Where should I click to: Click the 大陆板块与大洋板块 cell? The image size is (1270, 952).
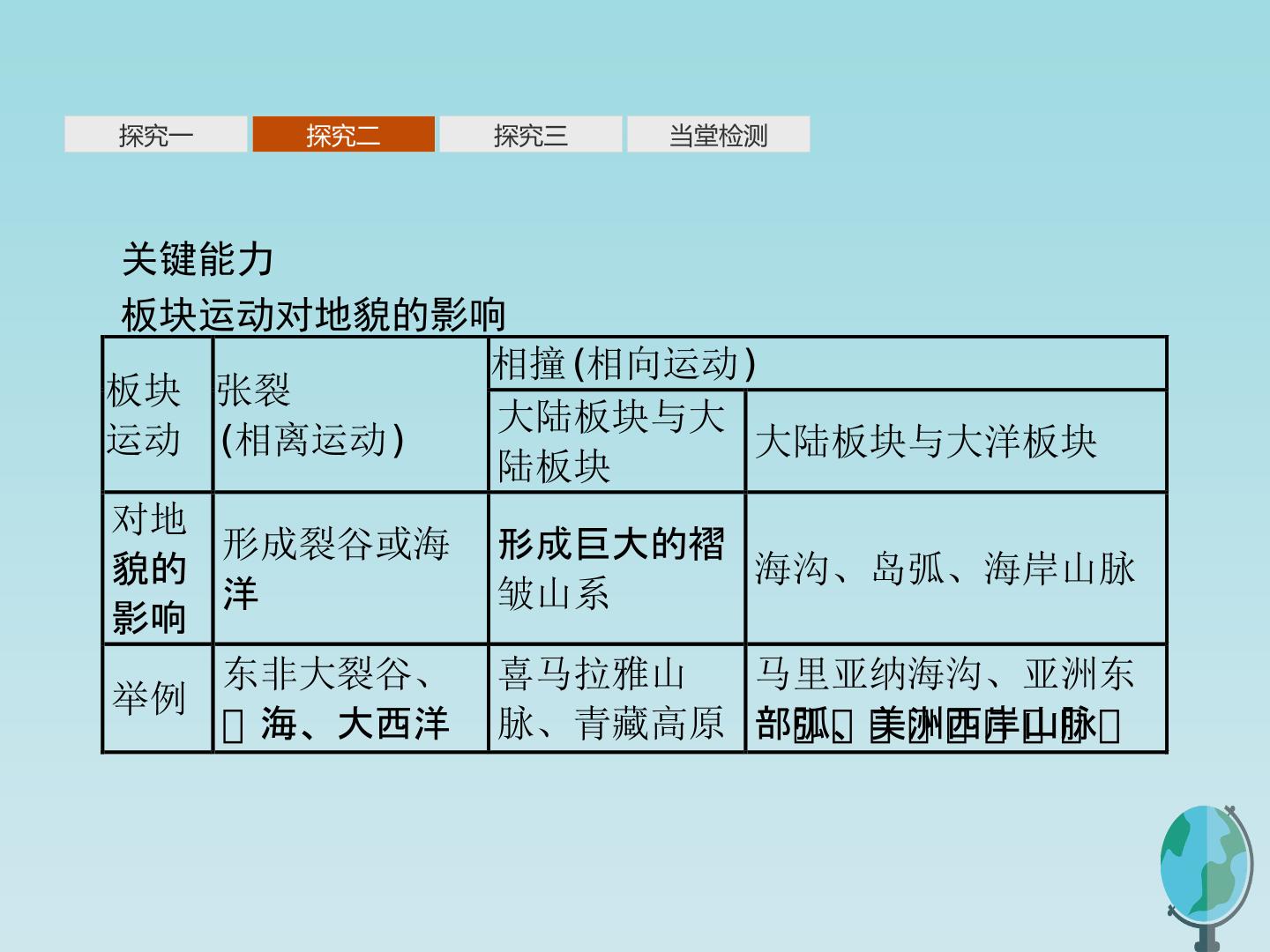pyautogui.click(x=956, y=441)
